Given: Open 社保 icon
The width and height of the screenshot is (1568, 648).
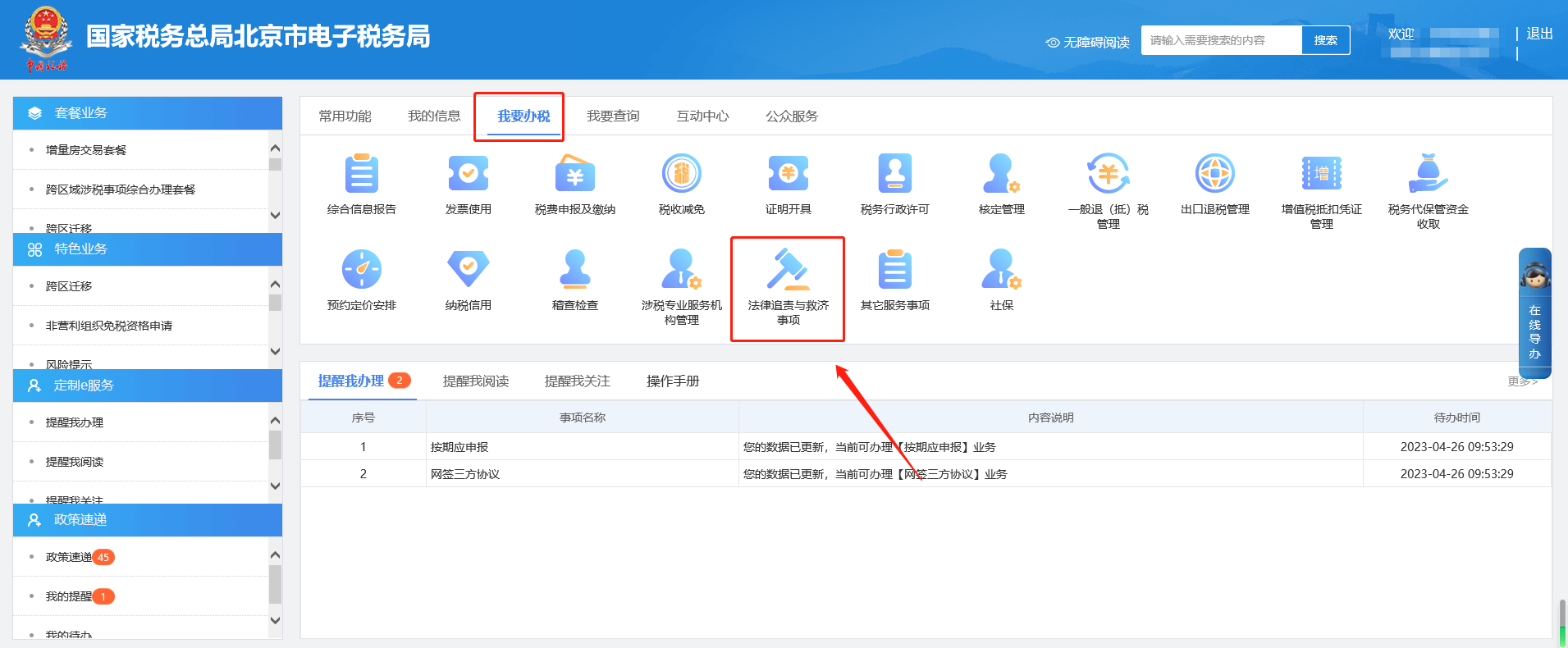Looking at the screenshot, I should pos(1001,269).
